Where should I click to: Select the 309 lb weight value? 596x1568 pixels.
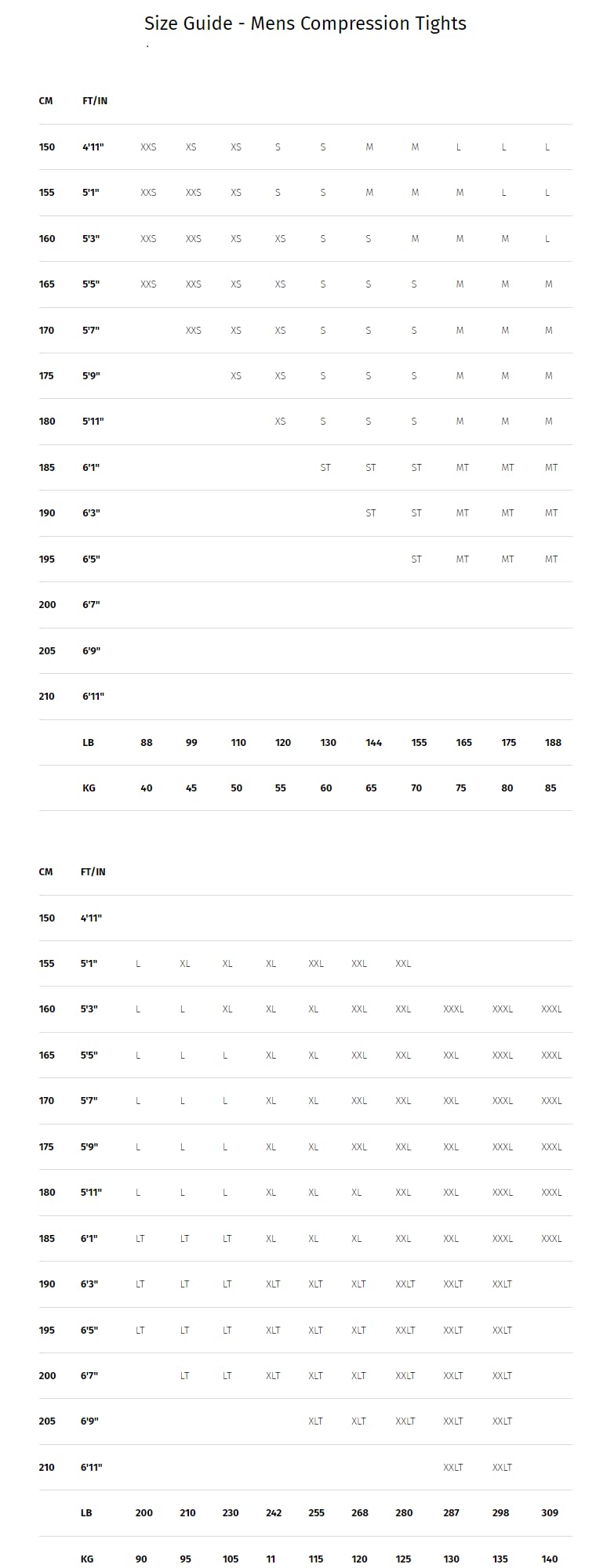click(550, 1512)
